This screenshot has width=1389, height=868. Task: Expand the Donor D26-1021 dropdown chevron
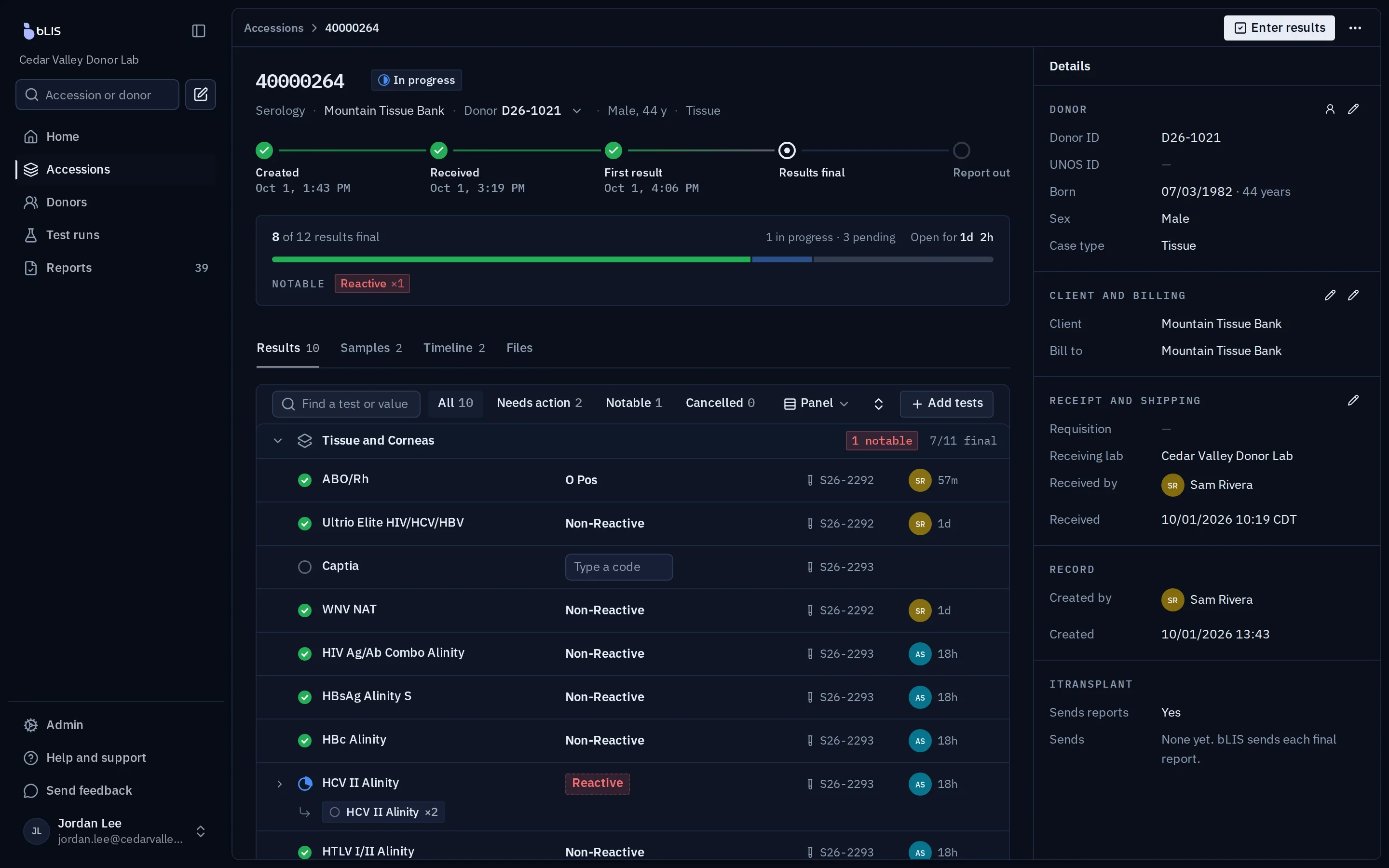pyautogui.click(x=577, y=111)
